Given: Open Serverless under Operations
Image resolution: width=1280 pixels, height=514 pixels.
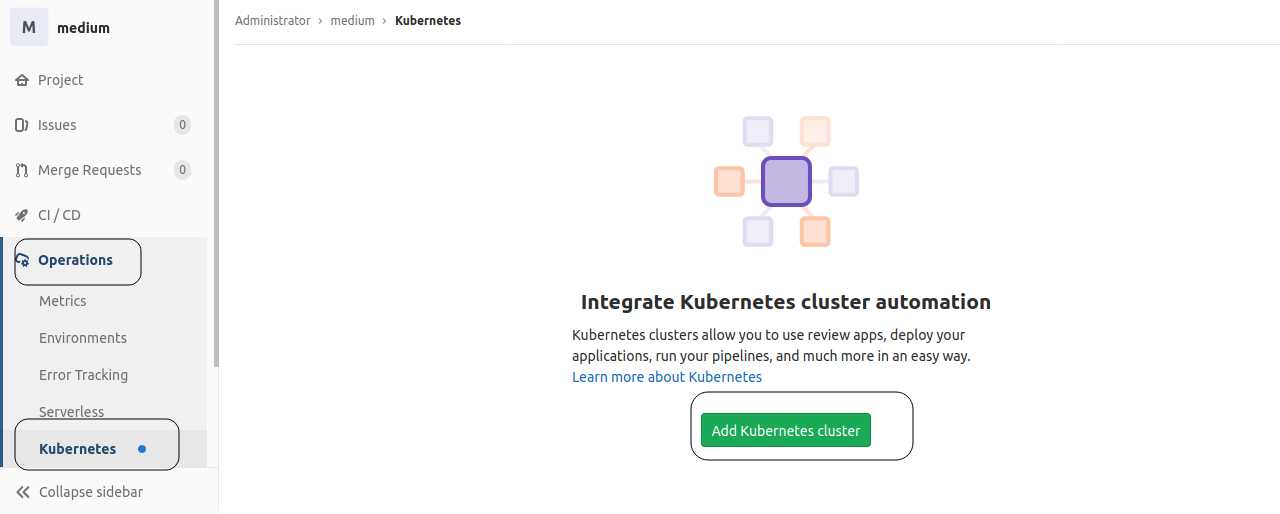Looking at the screenshot, I should [72, 412].
